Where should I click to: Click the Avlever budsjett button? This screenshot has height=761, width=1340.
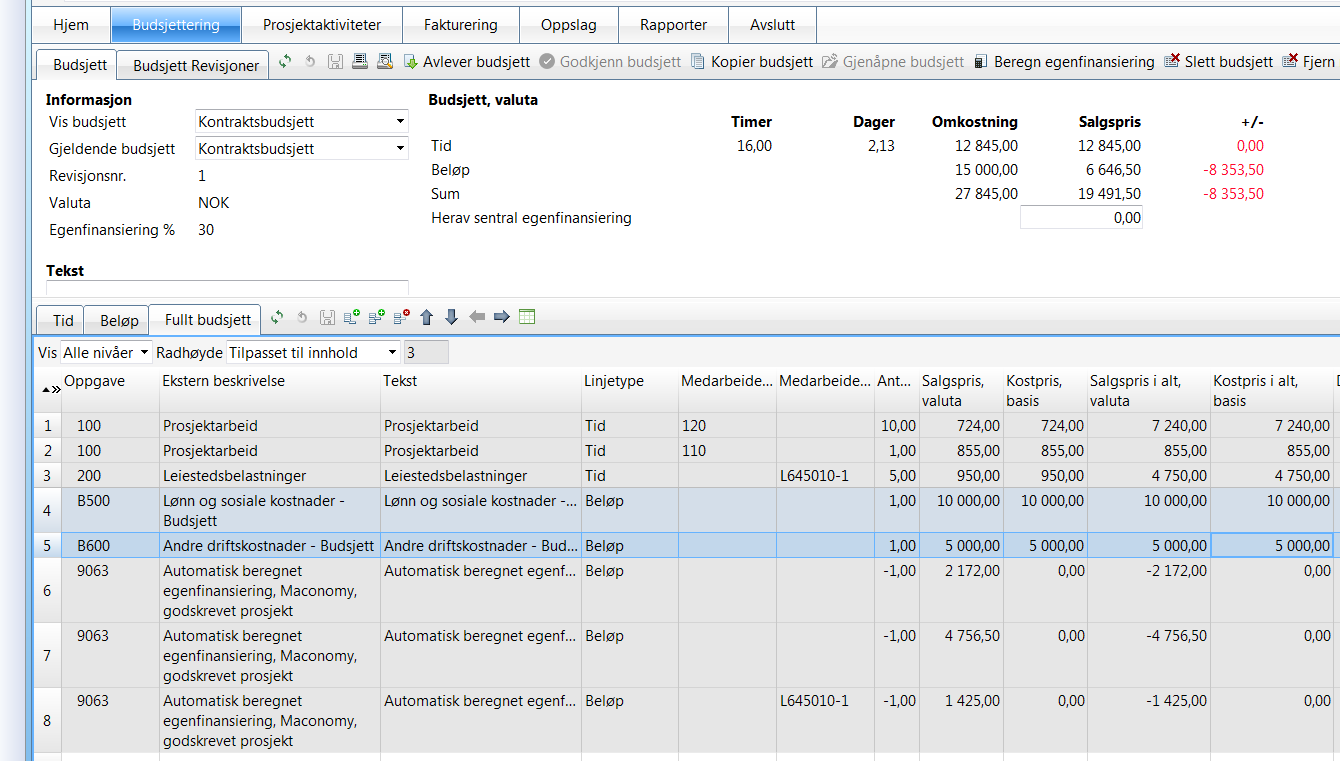click(x=467, y=62)
